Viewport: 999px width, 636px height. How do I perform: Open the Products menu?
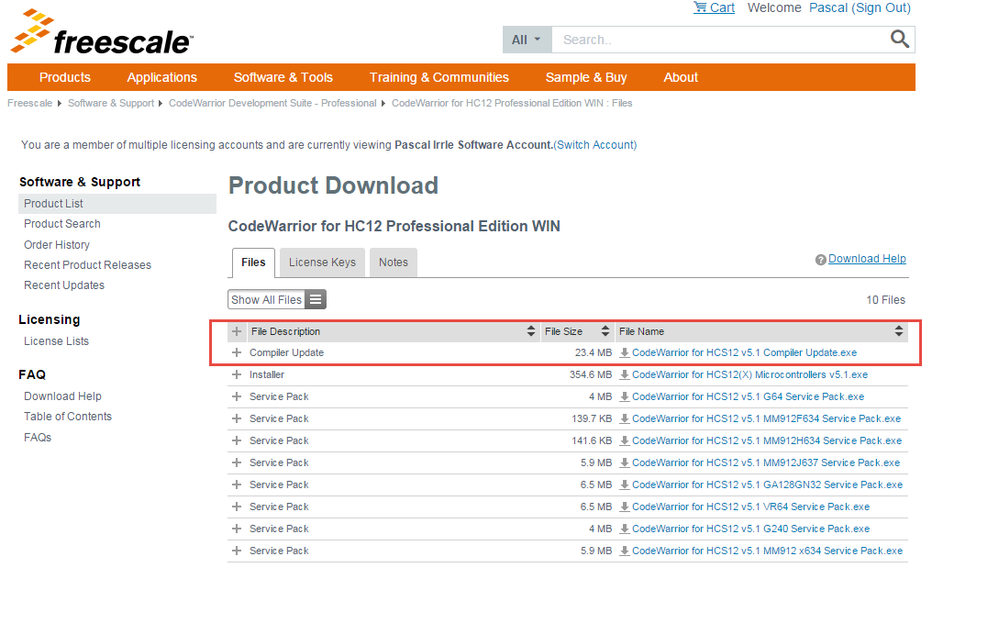(x=65, y=77)
